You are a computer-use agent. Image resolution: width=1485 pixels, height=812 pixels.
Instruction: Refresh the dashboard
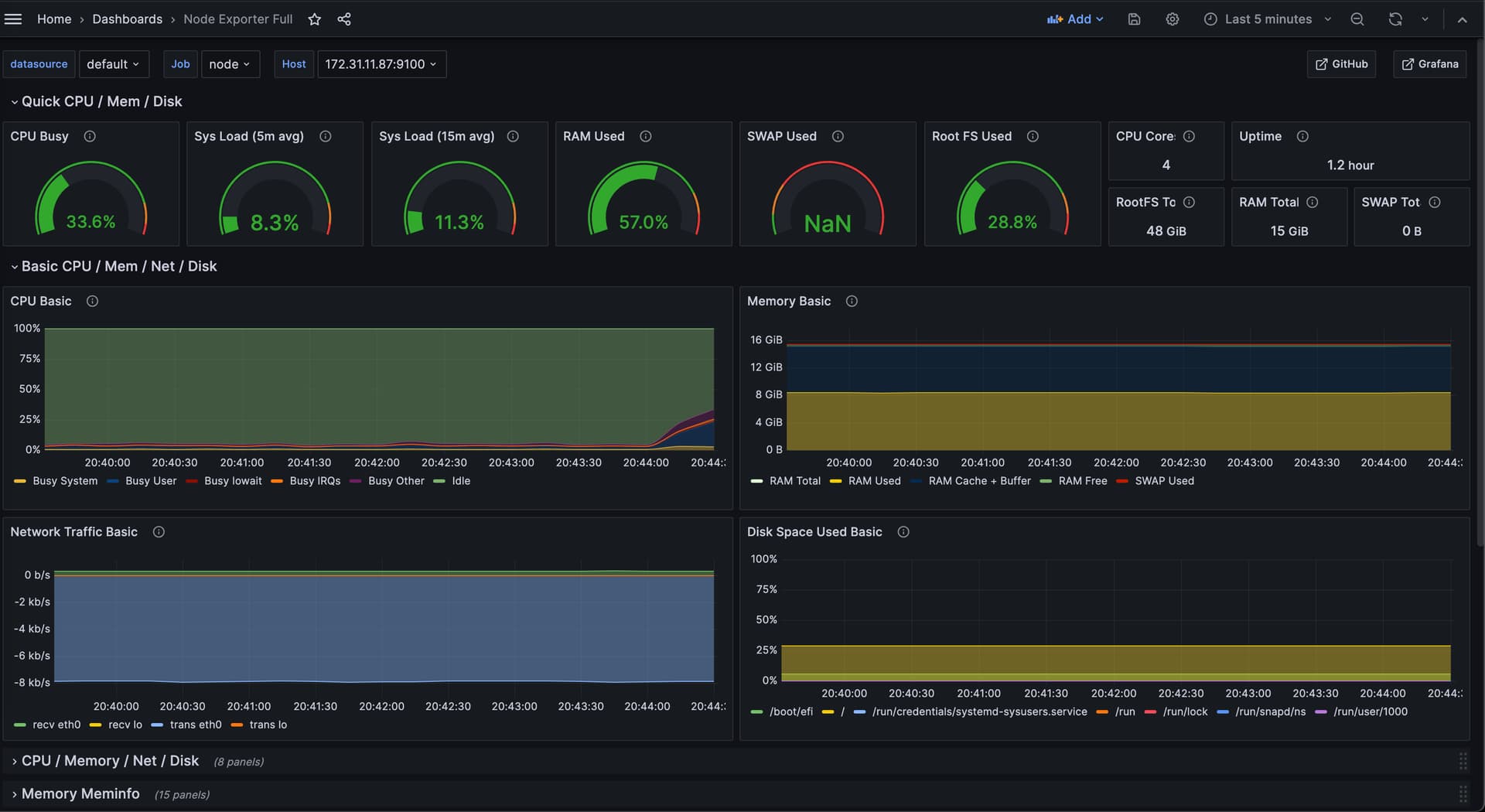(1395, 19)
